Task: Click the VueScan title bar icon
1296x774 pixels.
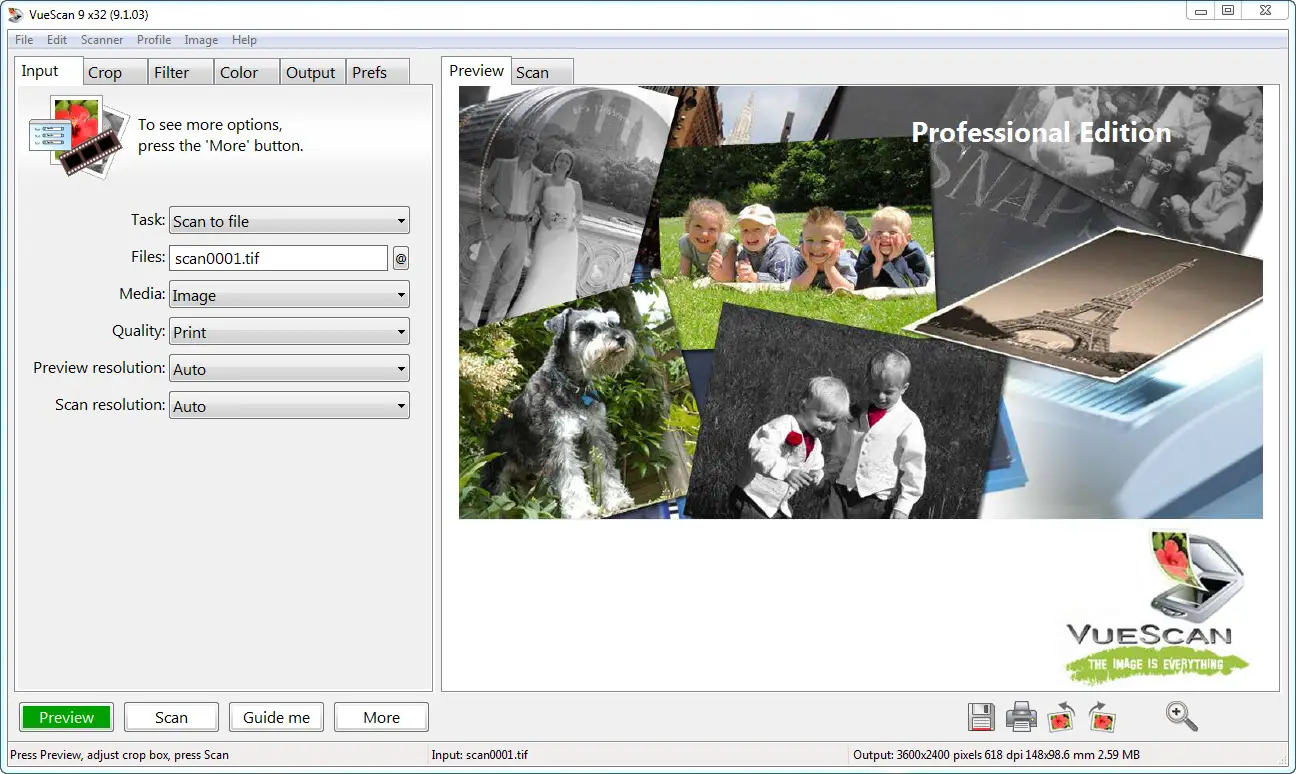Action: tap(16, 14)
